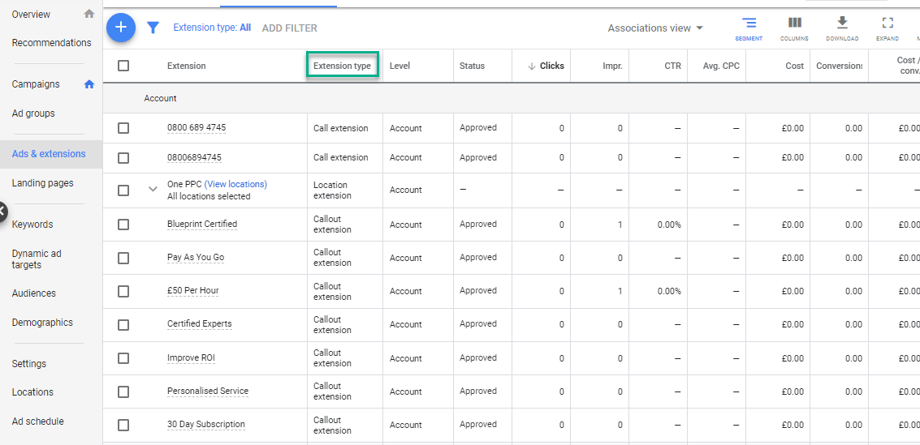This screenshot has height=445, width=920.
Task: Click the blue home icon beside Campaigns
Action: [x=89, y=84]
